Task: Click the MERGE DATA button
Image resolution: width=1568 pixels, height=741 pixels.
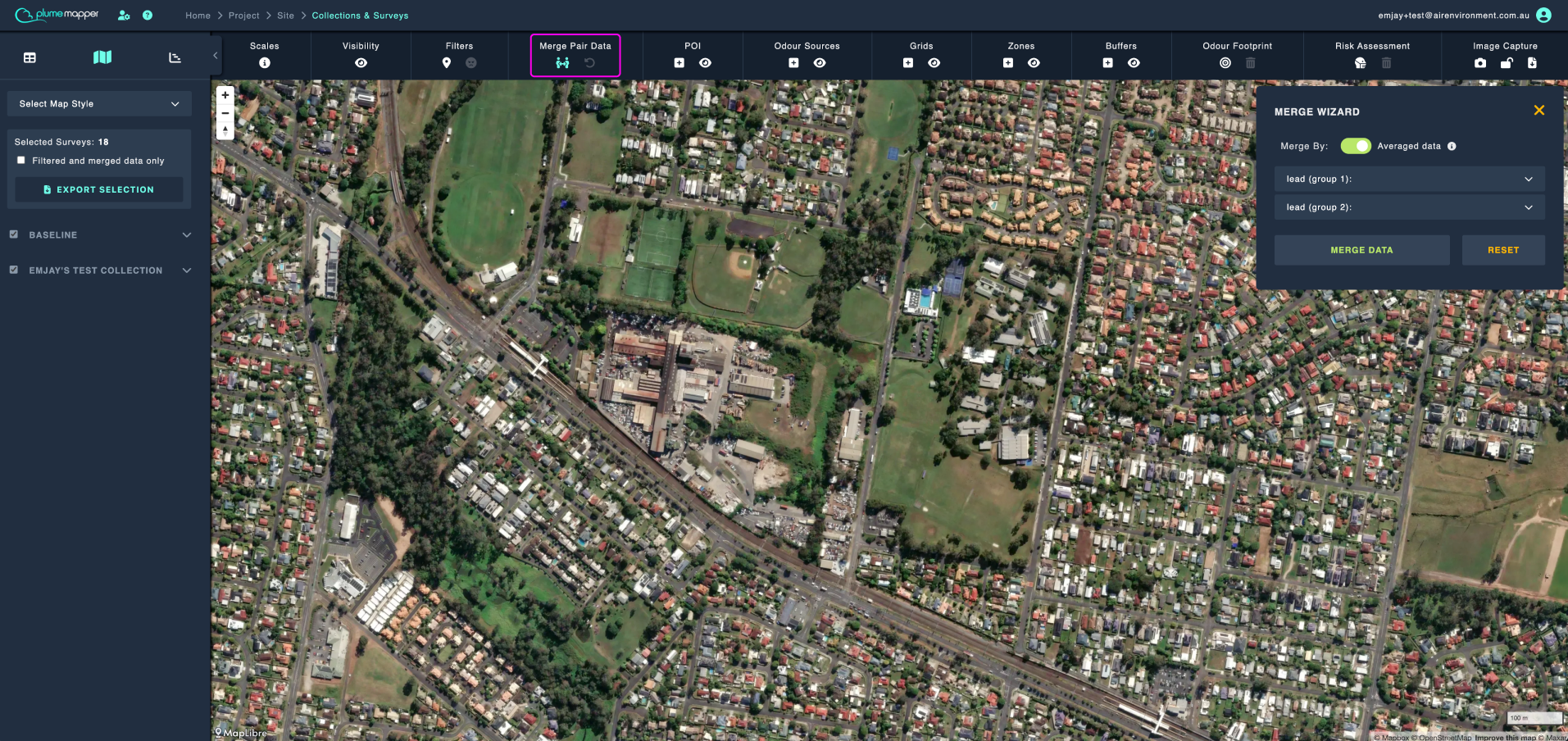Action: pyautogui.click(x=1361, y=250)
